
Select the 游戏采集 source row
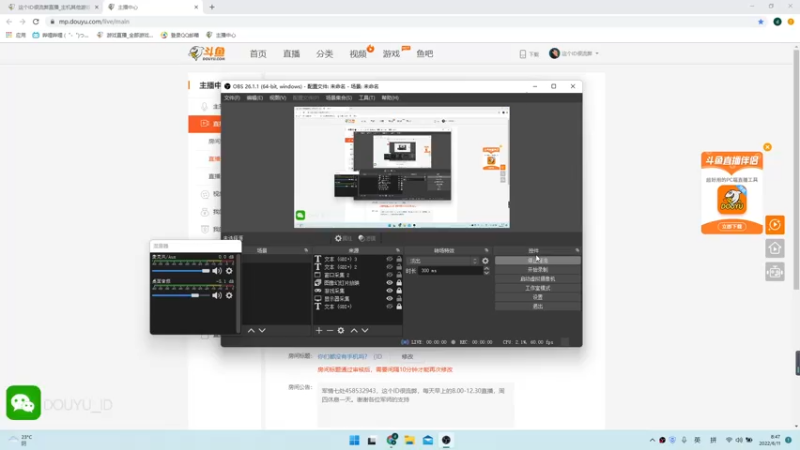point(358,291)
